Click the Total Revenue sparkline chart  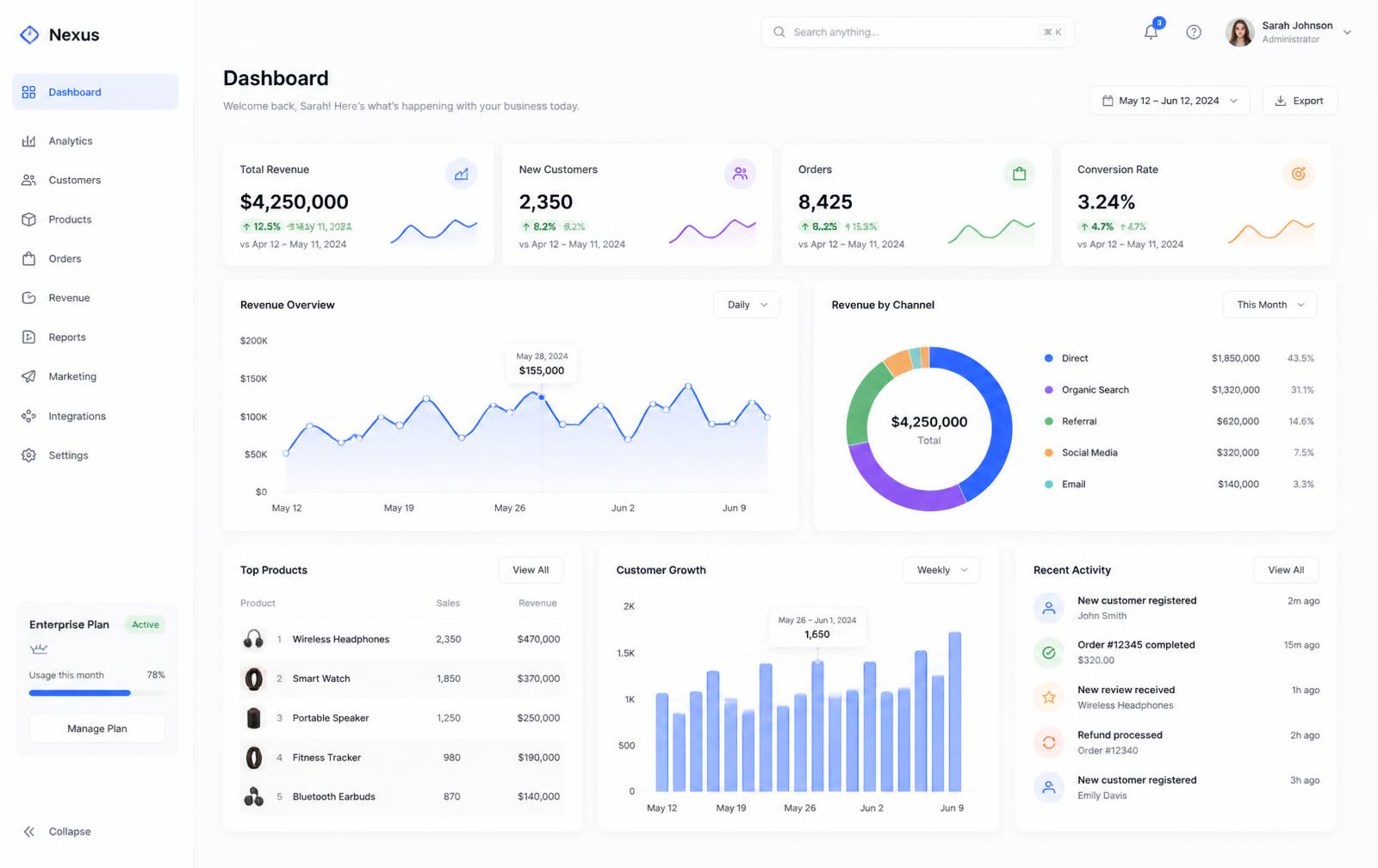pyautogui.click(x=433, y=232)
